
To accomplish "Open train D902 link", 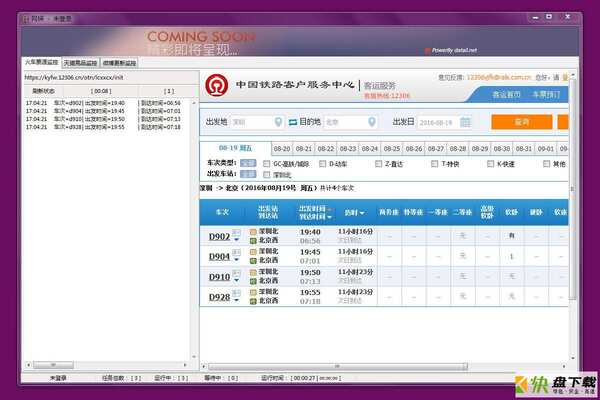I will (x=219, y=237).
